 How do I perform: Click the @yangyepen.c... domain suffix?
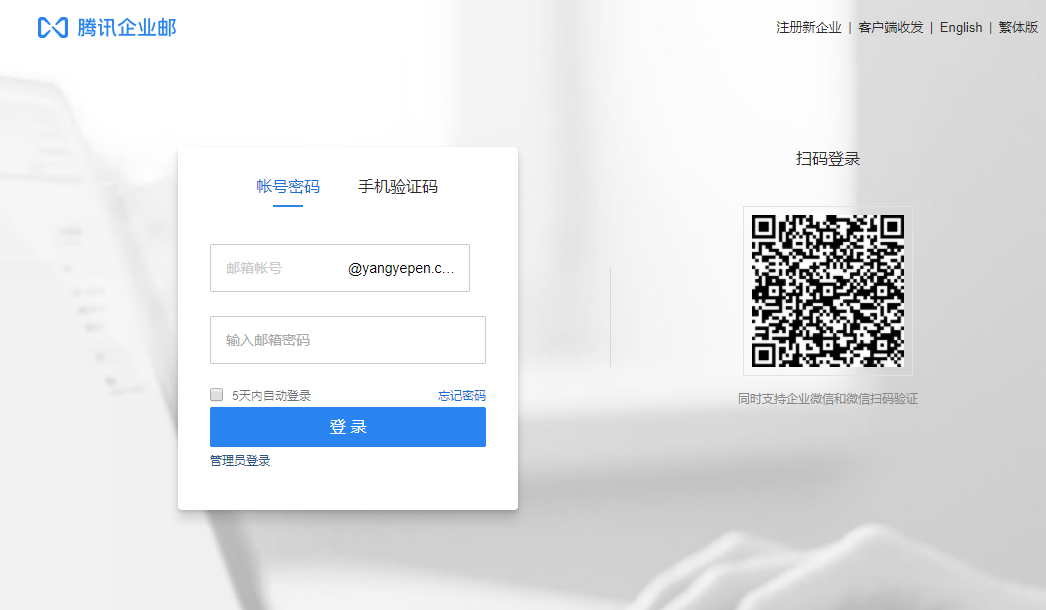[x=401, y=268]
